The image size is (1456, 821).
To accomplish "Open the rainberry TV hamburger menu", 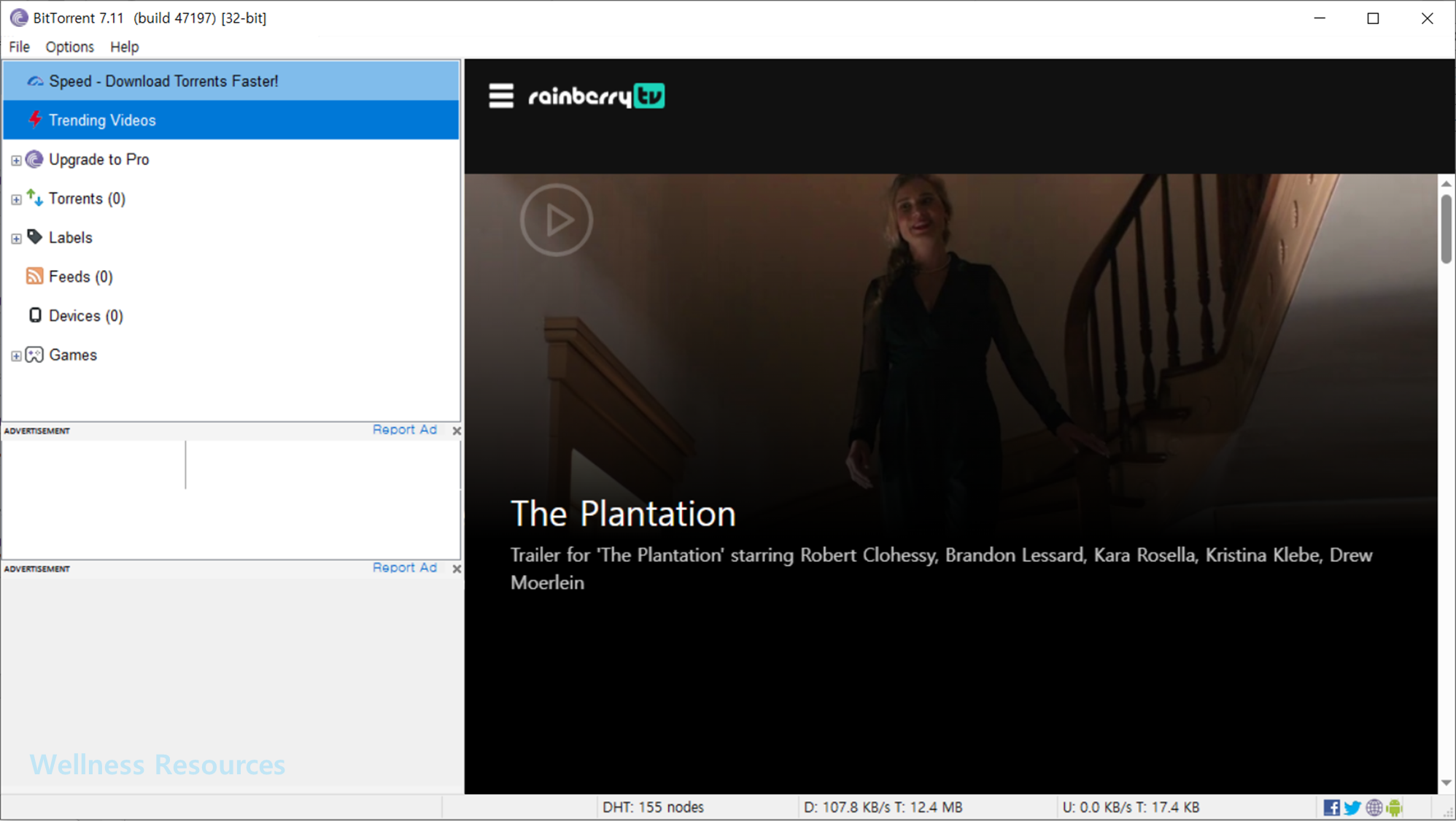I will click(501, 96).
